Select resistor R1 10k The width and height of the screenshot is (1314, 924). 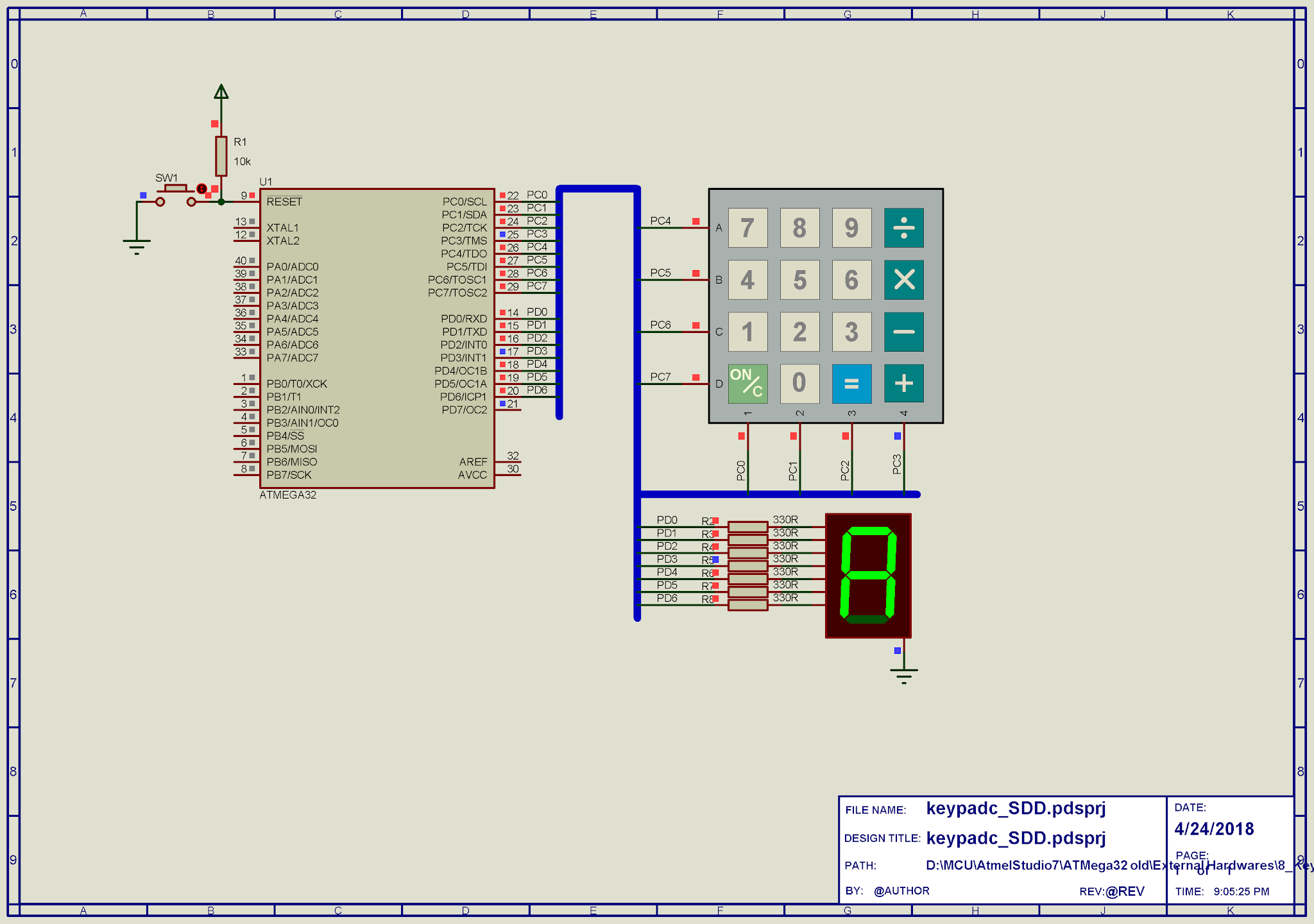[x=221, y=156]
